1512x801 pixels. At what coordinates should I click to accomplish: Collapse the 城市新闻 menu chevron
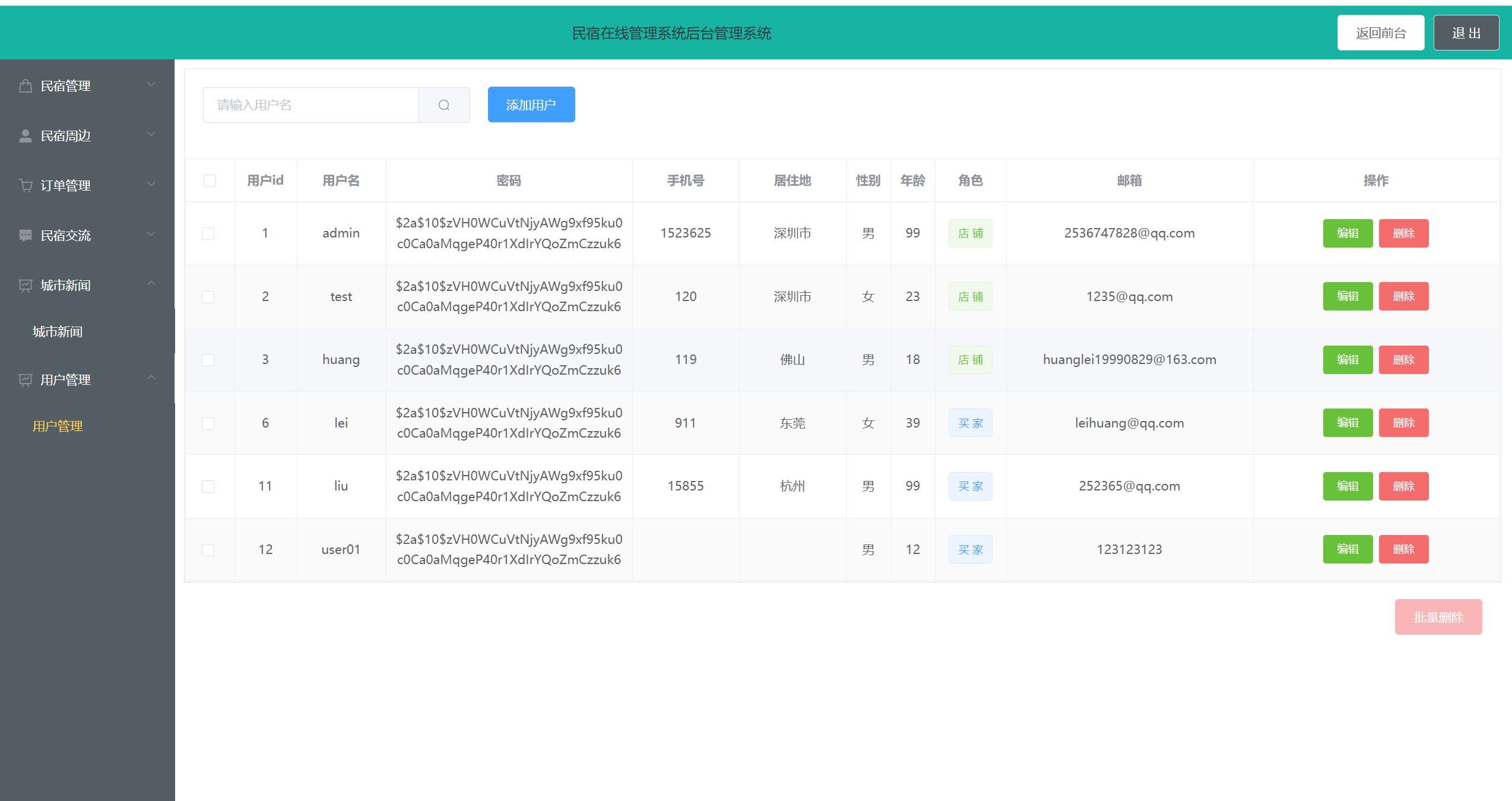point(151,284)
